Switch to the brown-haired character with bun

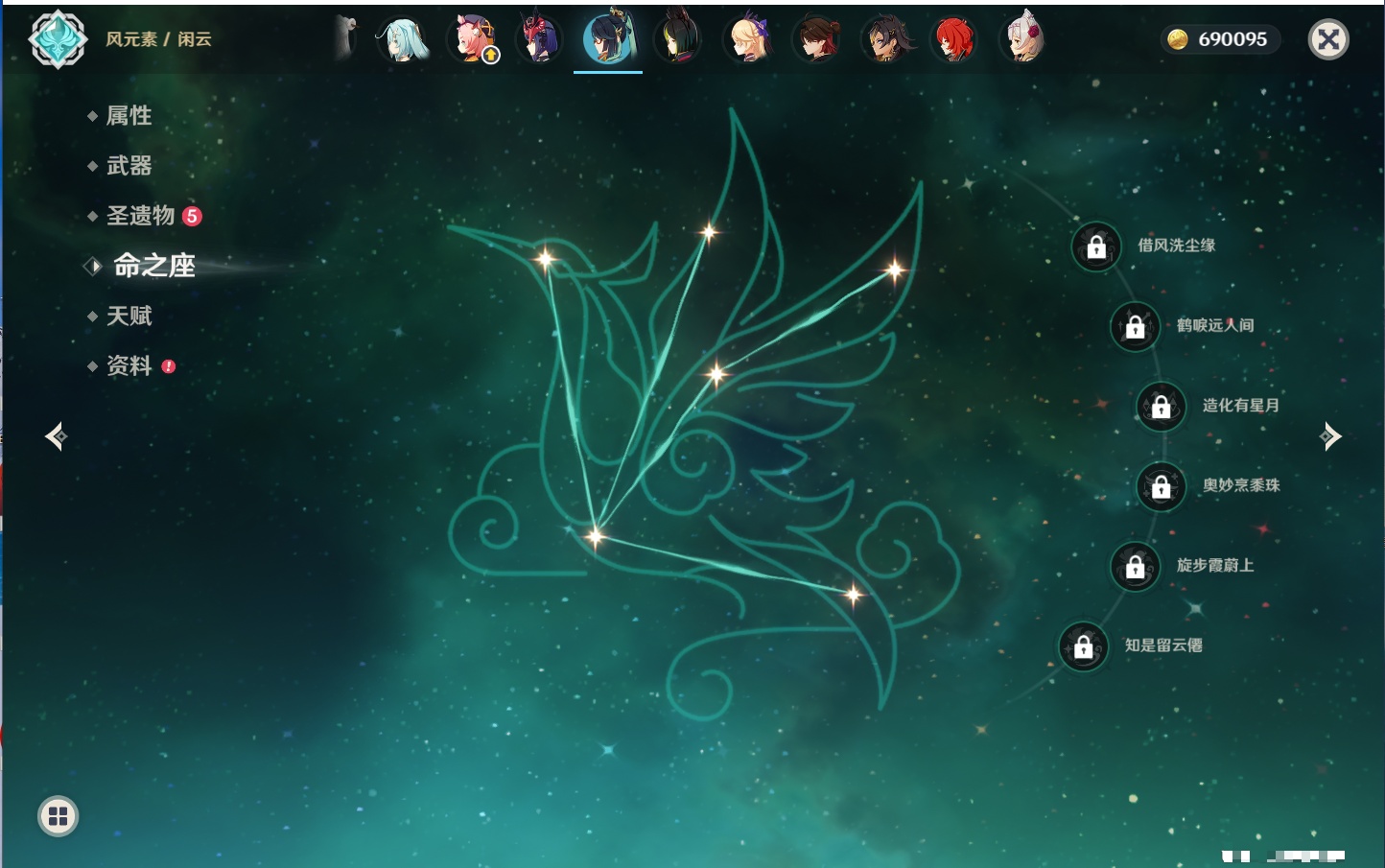816,39
